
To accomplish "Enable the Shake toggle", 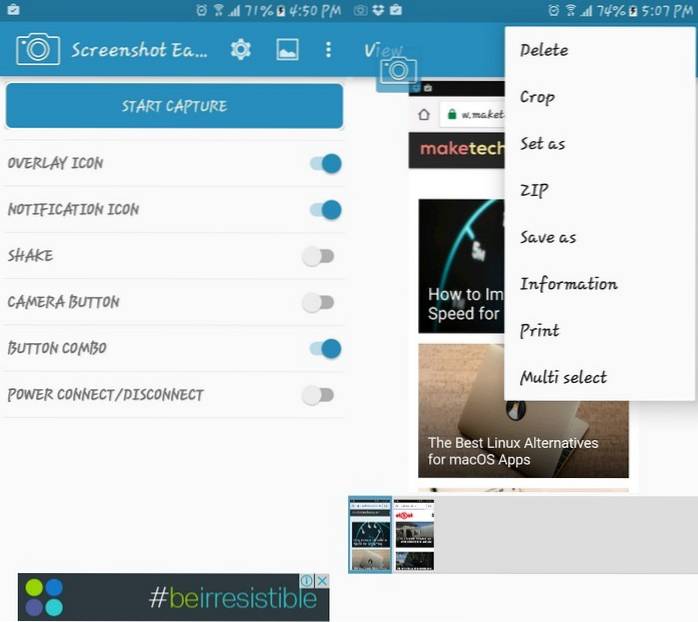I will click(x=318, y=256).
